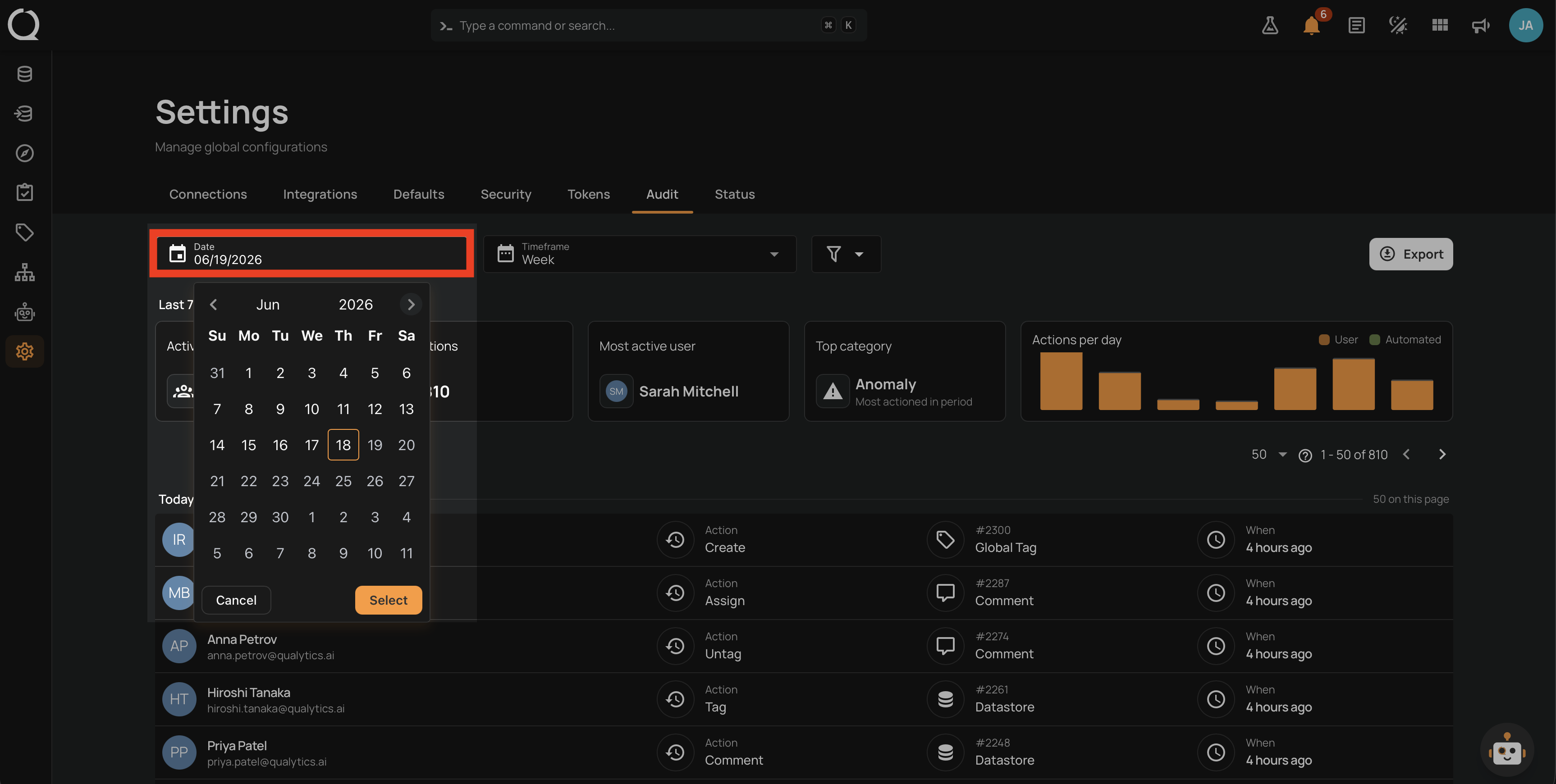The height and width of the screenshot is (784, 1556).
Task: Switch to the Security tab
Action: (x=506, y=195)
